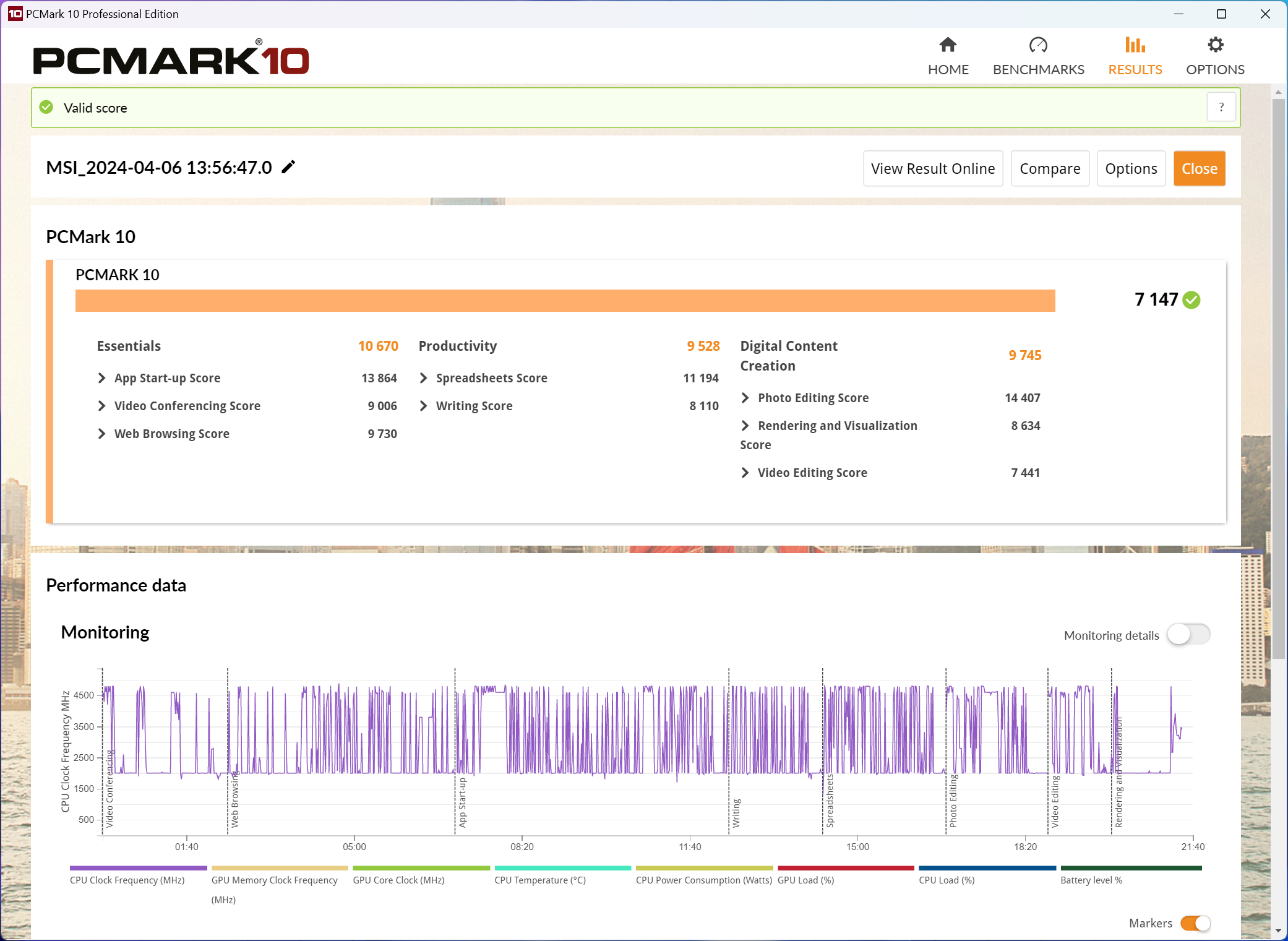1288x941 pixels.
Task: Click green checkmark beside 7 147 score
Action: (1191, 300)
